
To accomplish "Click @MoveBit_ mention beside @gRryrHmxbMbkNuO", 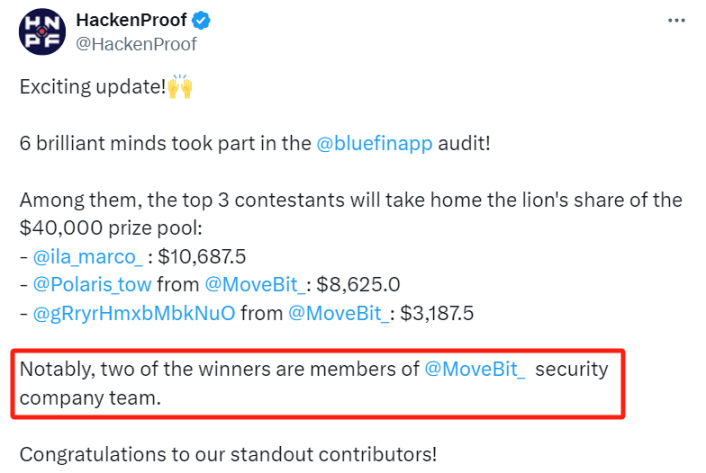I will (x=339, y=313).
